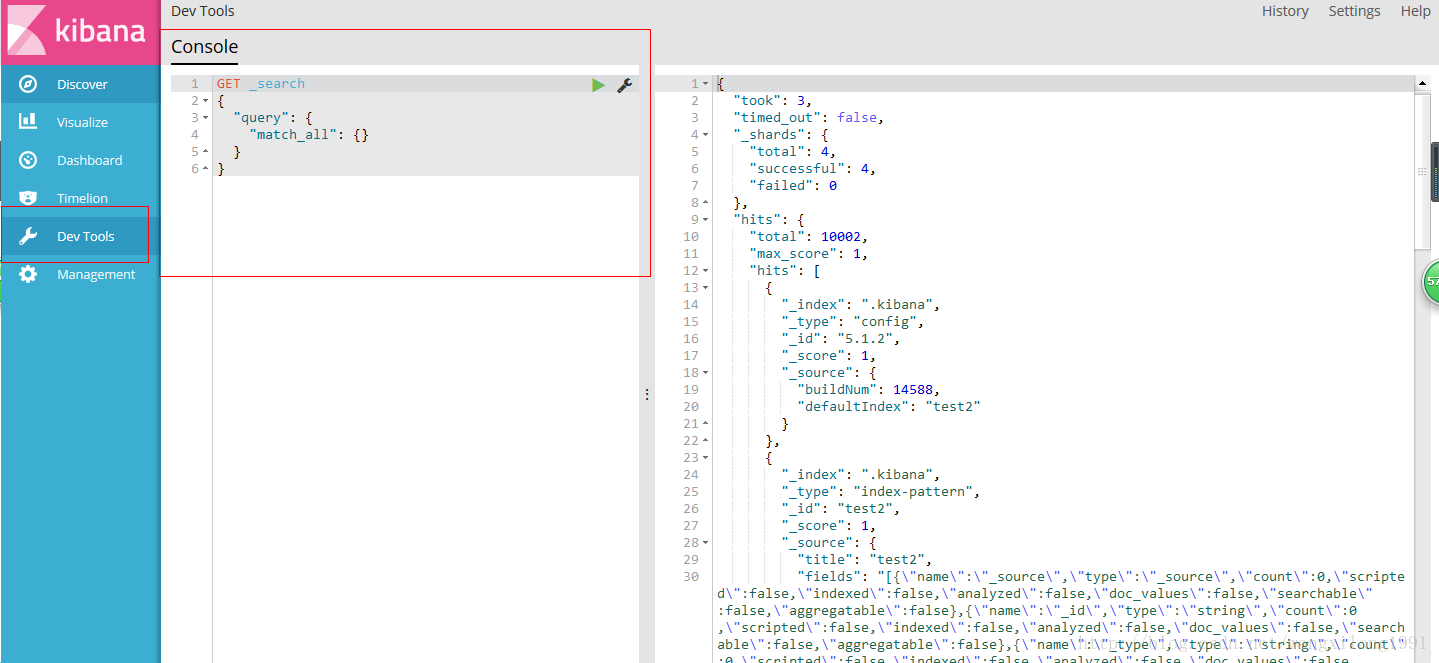Click the "match_all": {} line in the editor
This screenshot has width=1439, height=663.
pyautogui.click(x=310, y=135)
